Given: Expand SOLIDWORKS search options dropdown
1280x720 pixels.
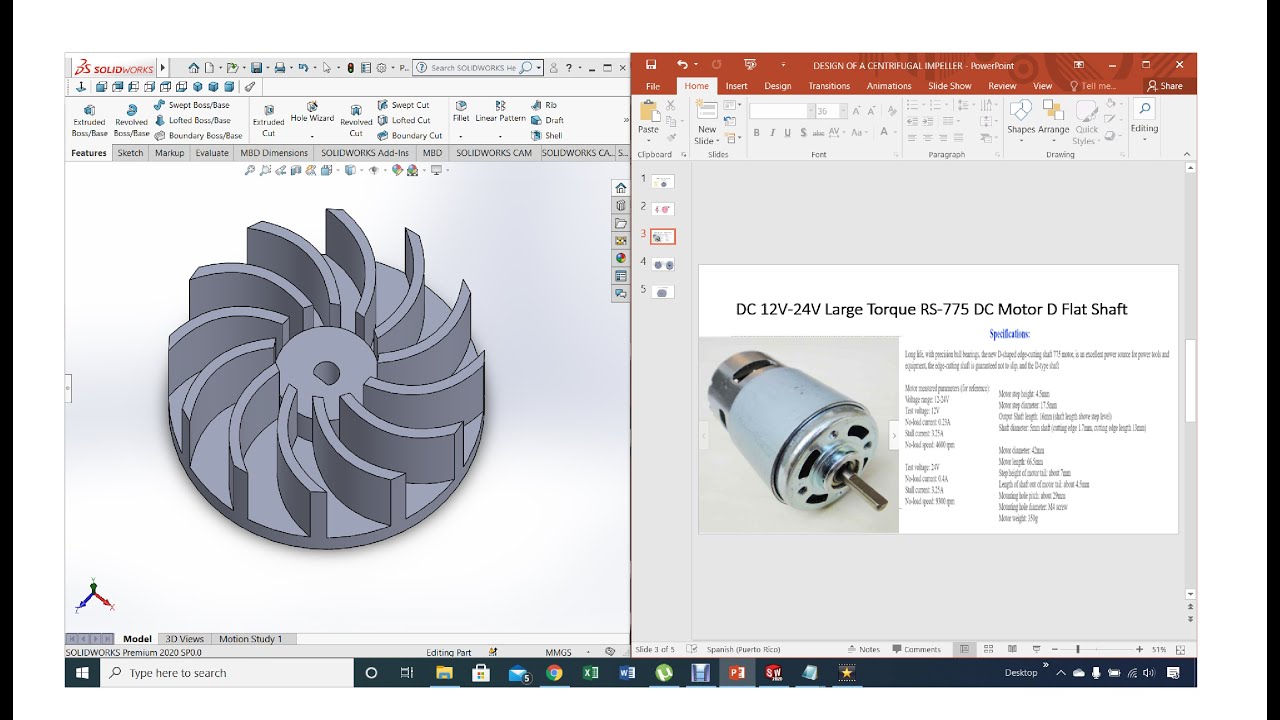Looking at the screenshot, I should [540, 68].
